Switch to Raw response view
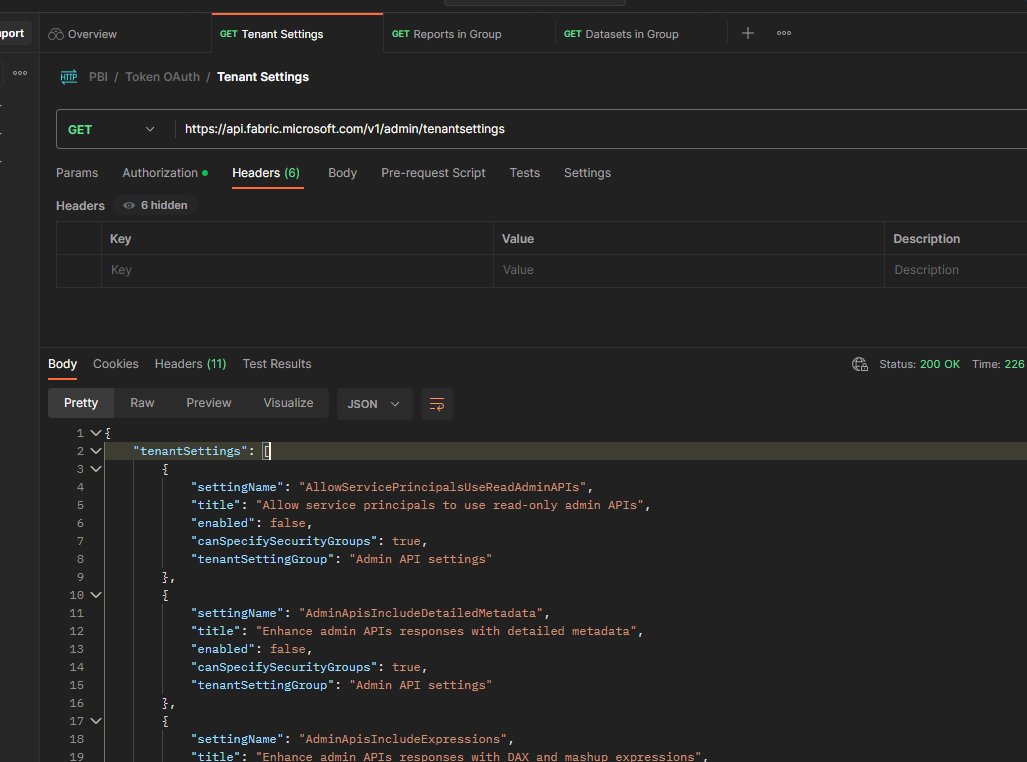Screen dimensions: 1027x762 (x=142, y=403)
